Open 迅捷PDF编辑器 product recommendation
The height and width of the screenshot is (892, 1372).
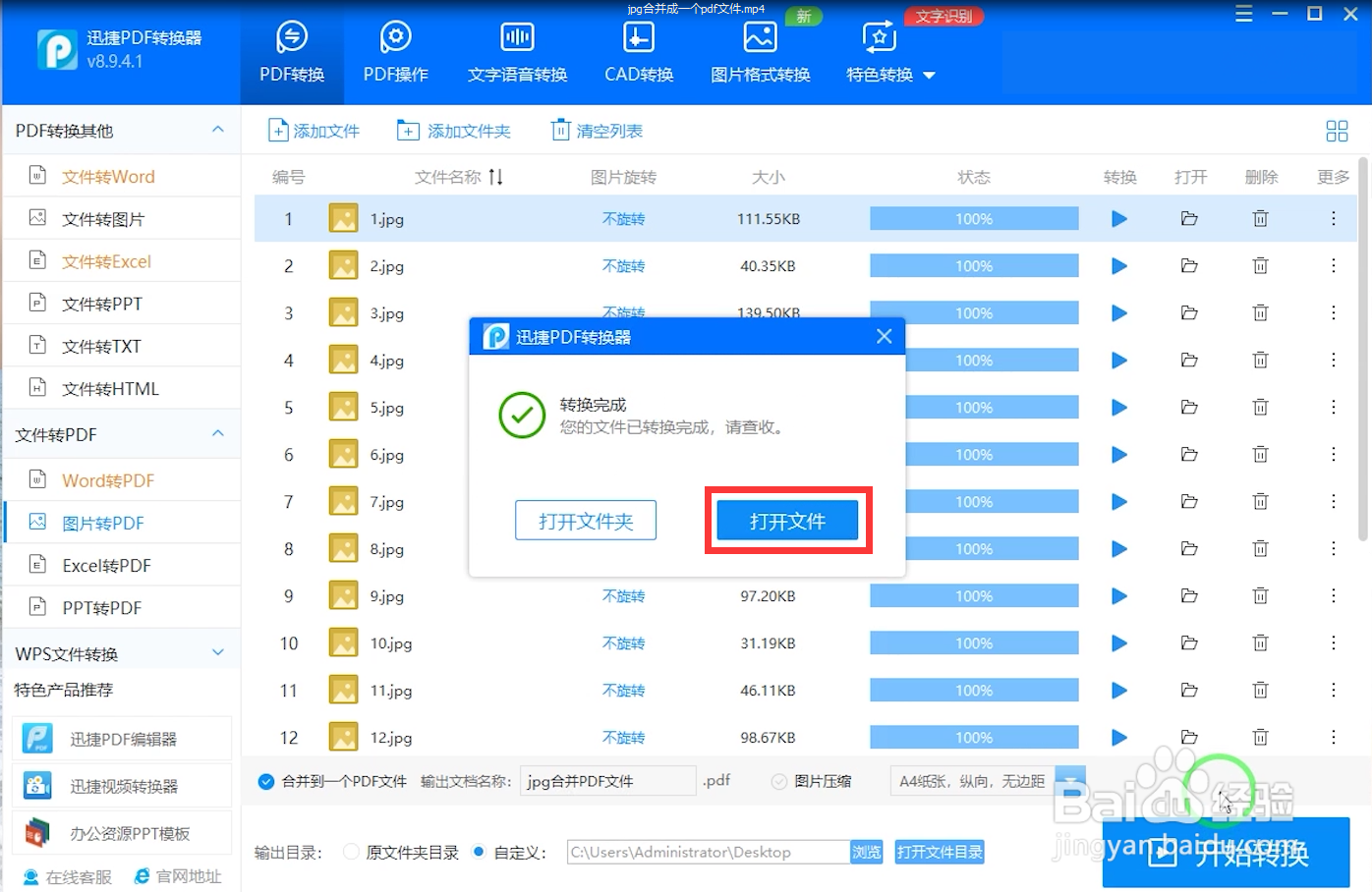point(123,739)
